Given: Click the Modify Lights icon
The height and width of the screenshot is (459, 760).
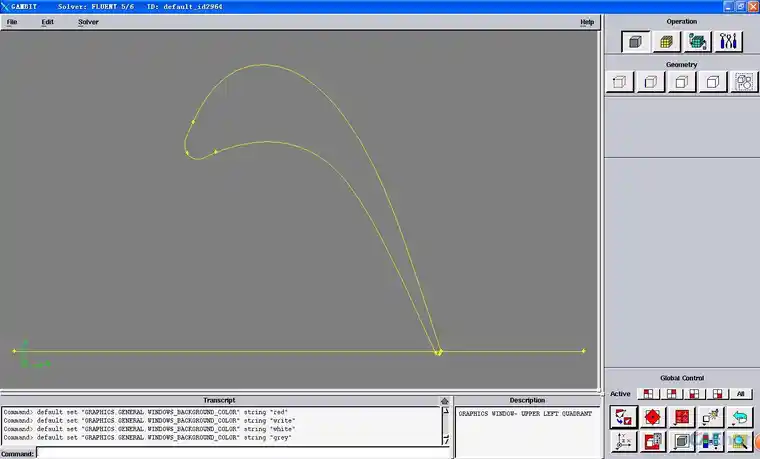Looking at the screenshot, I should pos(711,417).
